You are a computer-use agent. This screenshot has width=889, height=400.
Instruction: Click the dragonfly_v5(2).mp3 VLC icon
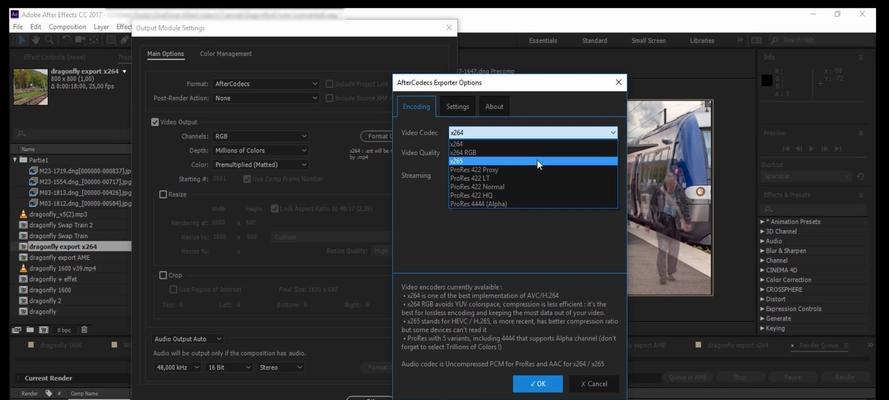pos(23,214)
